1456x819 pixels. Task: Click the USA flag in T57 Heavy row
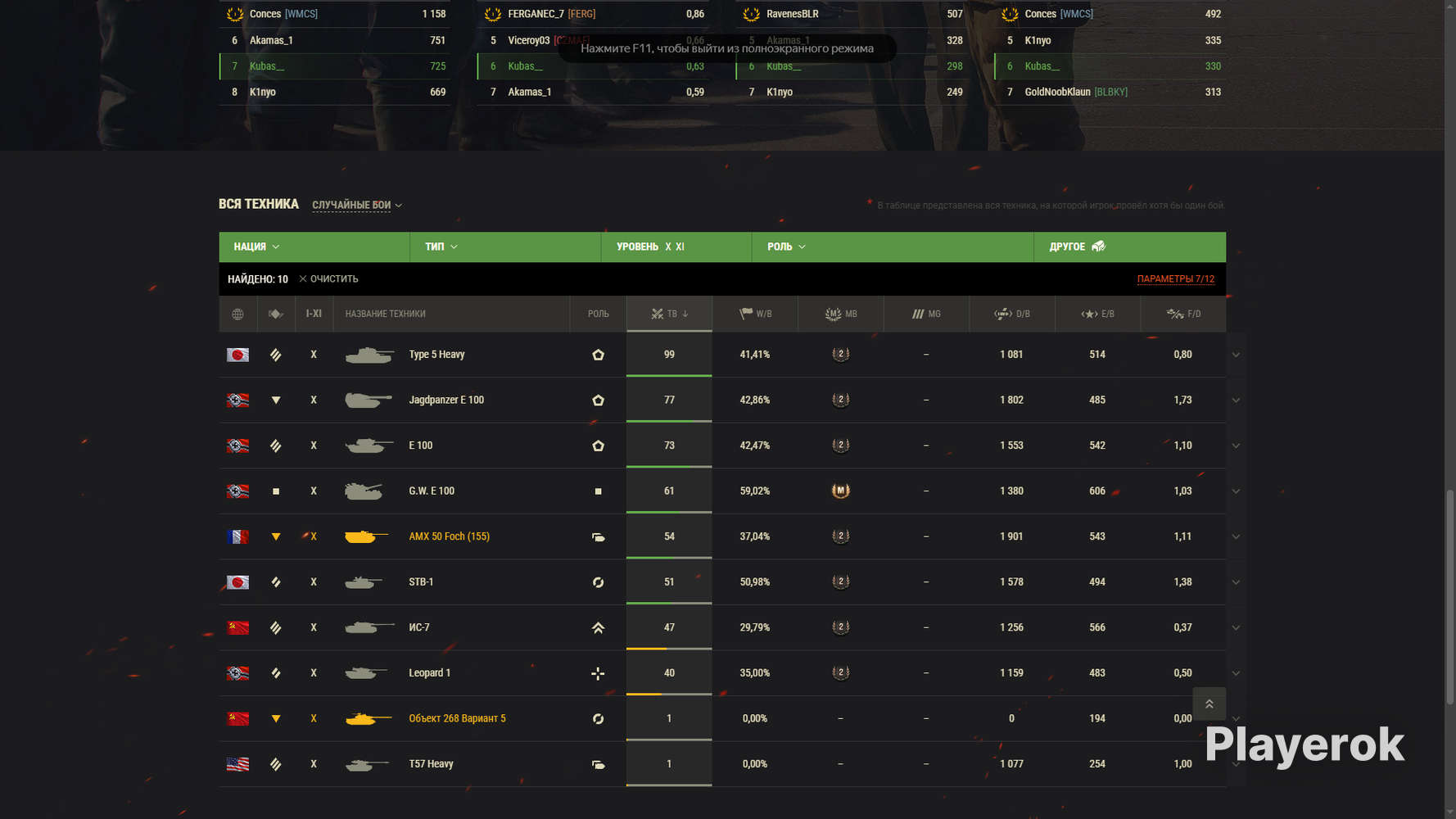tap(237, 764)
